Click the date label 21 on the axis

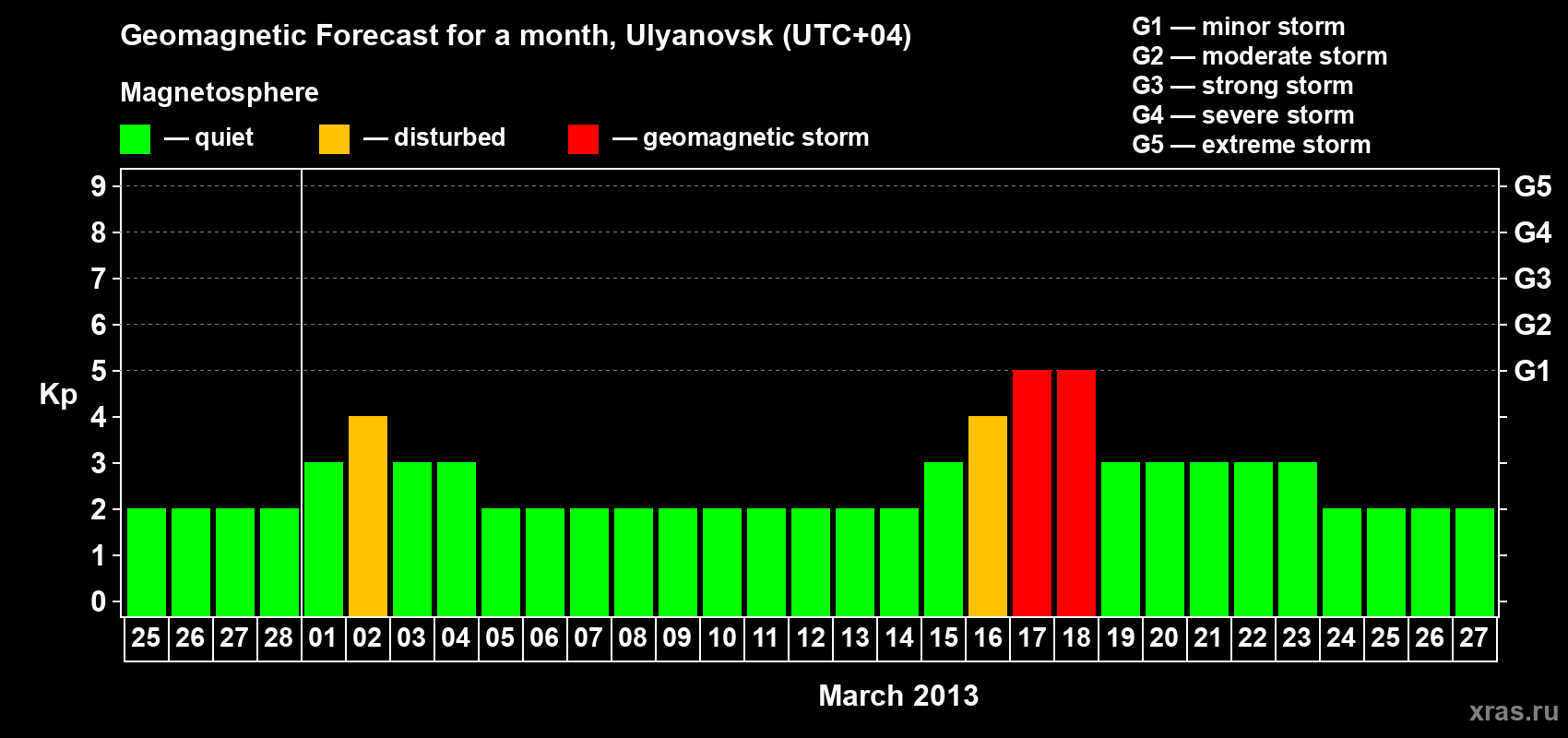(x=1208, y=638)
